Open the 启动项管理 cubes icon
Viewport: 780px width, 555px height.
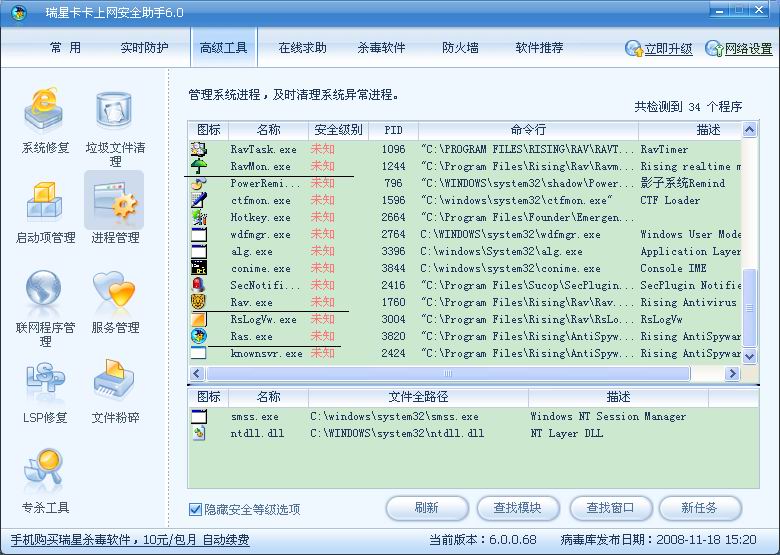tap(45, 200)
